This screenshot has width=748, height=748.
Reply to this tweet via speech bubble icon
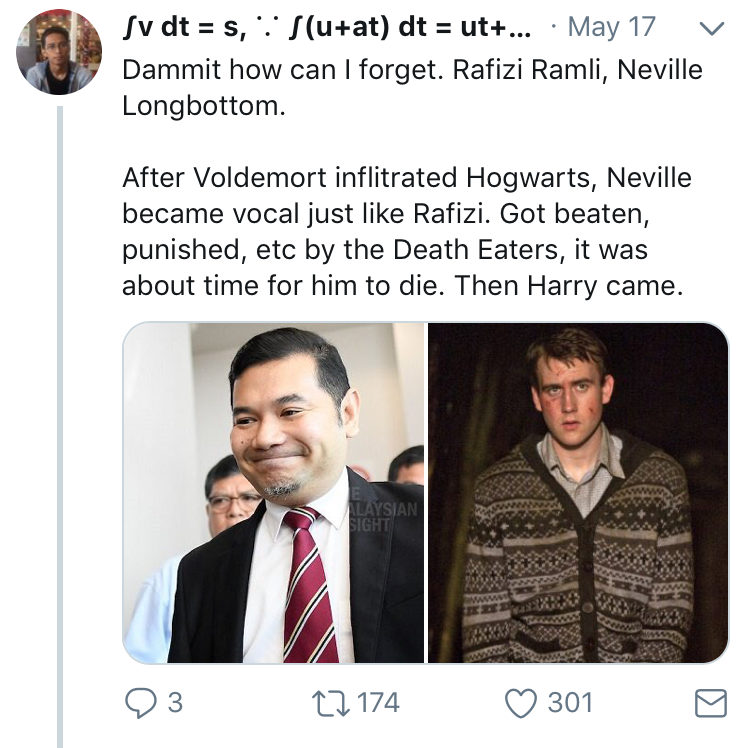139,703
